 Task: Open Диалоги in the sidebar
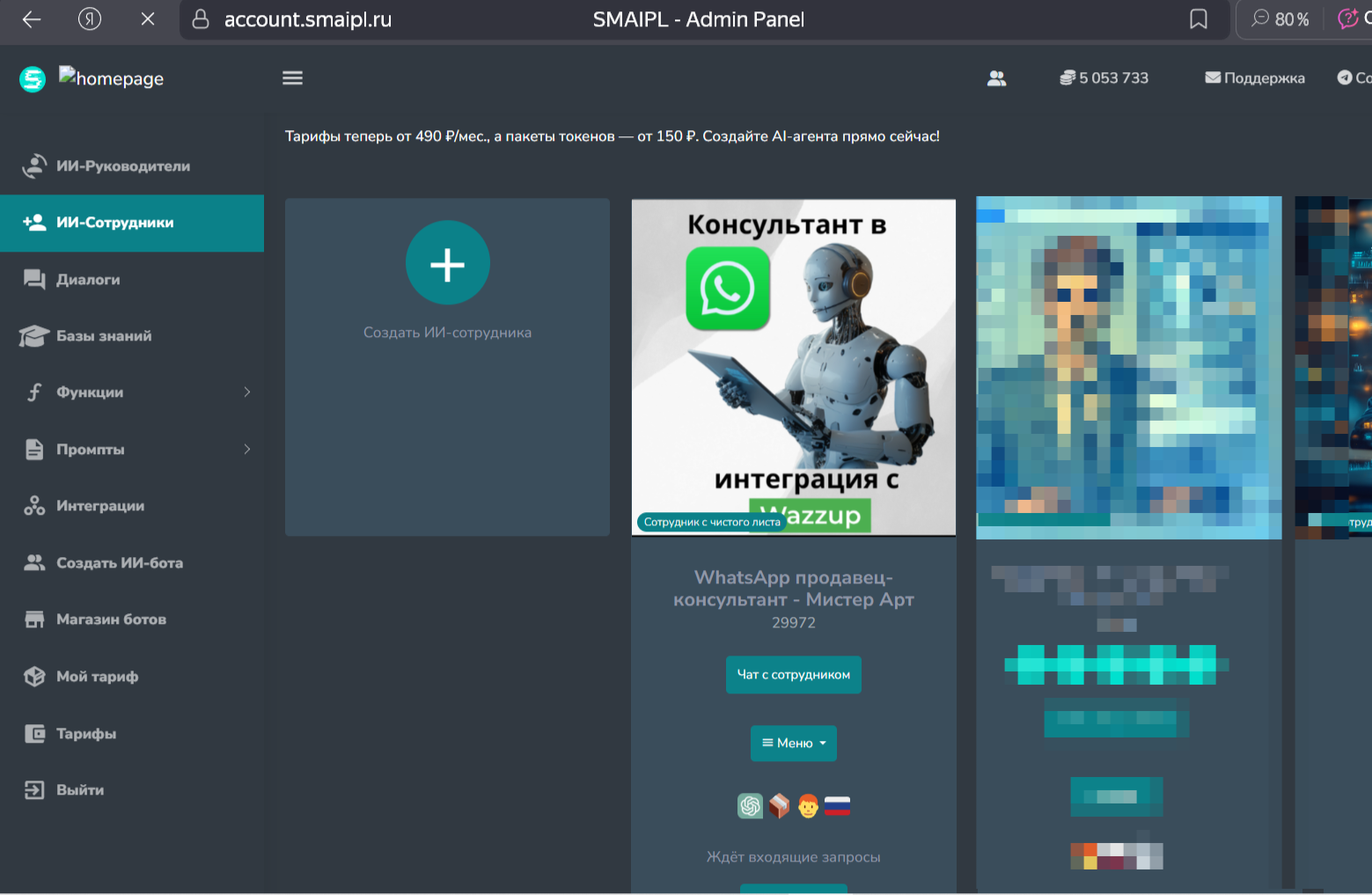[x=132, y=280]
